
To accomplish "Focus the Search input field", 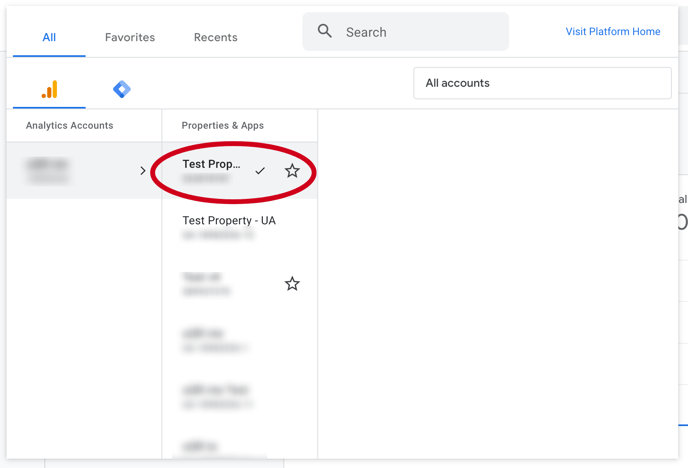I will click(x=405, y=32).
